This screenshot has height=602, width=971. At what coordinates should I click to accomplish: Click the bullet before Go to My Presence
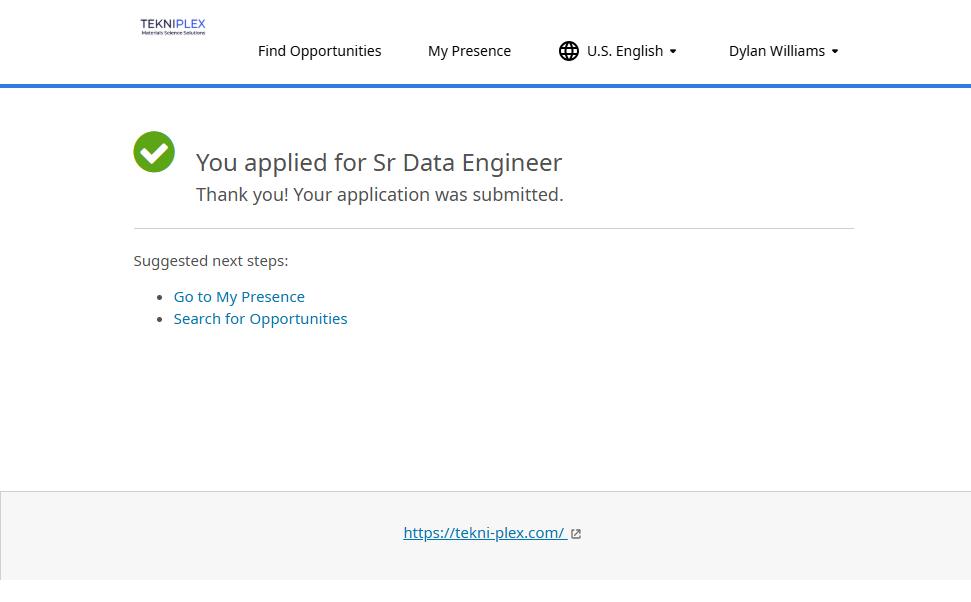click(161, 298)
